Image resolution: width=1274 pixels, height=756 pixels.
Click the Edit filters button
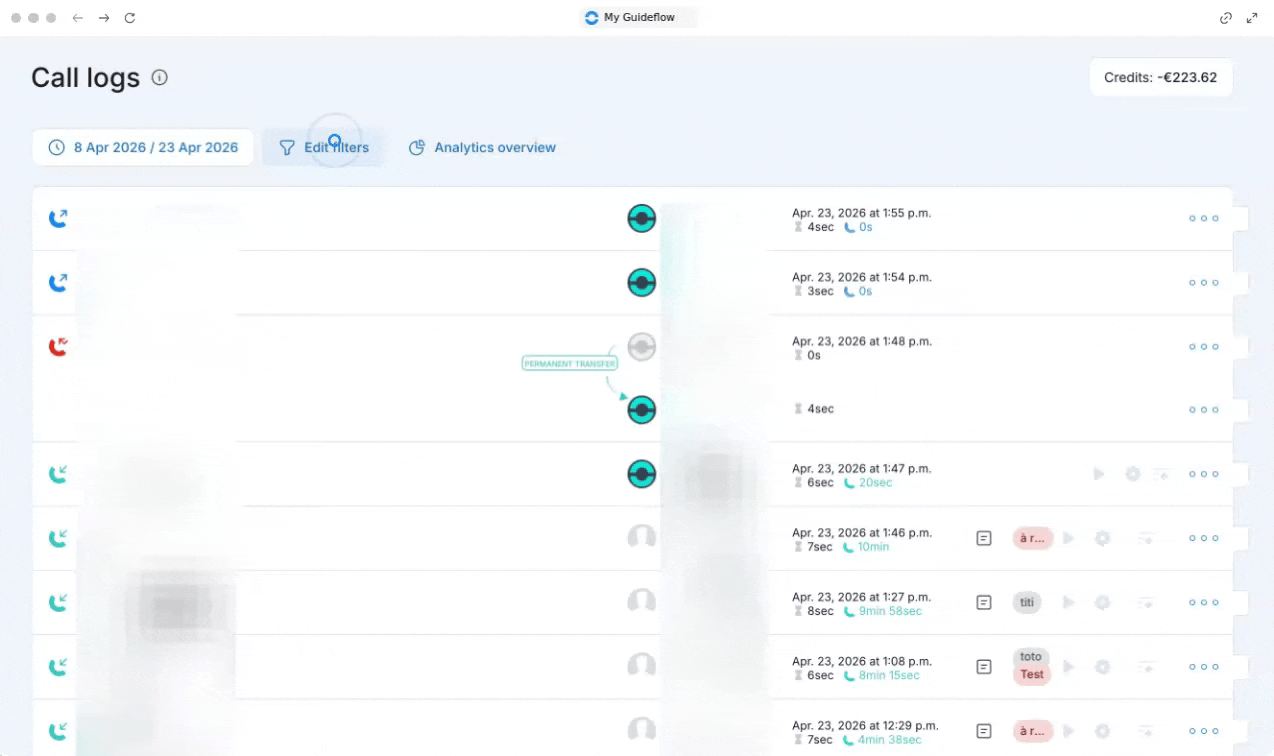323,147
